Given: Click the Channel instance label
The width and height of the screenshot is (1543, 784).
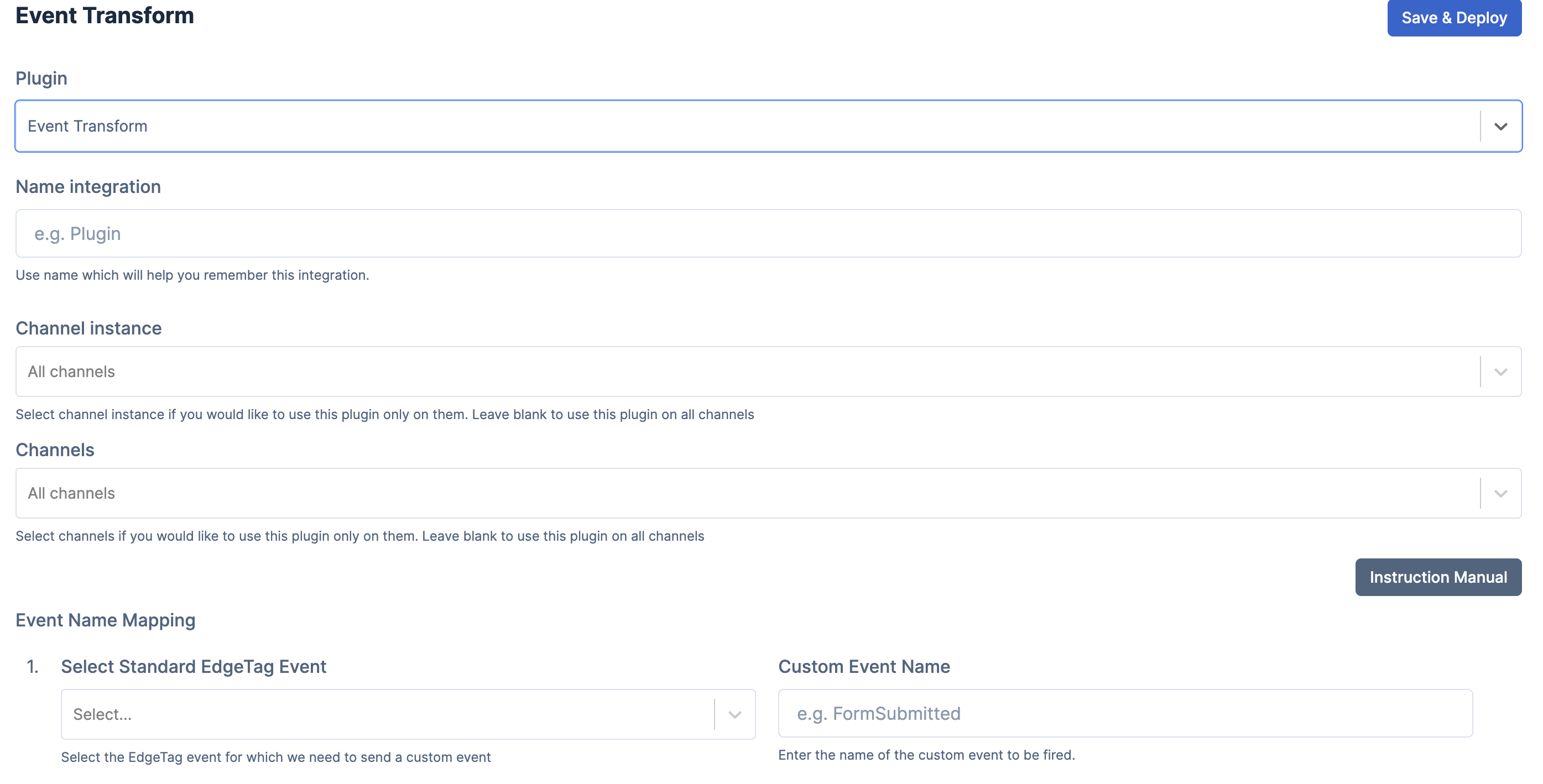Looking at the screenshot, I should [x=88, y=328].
